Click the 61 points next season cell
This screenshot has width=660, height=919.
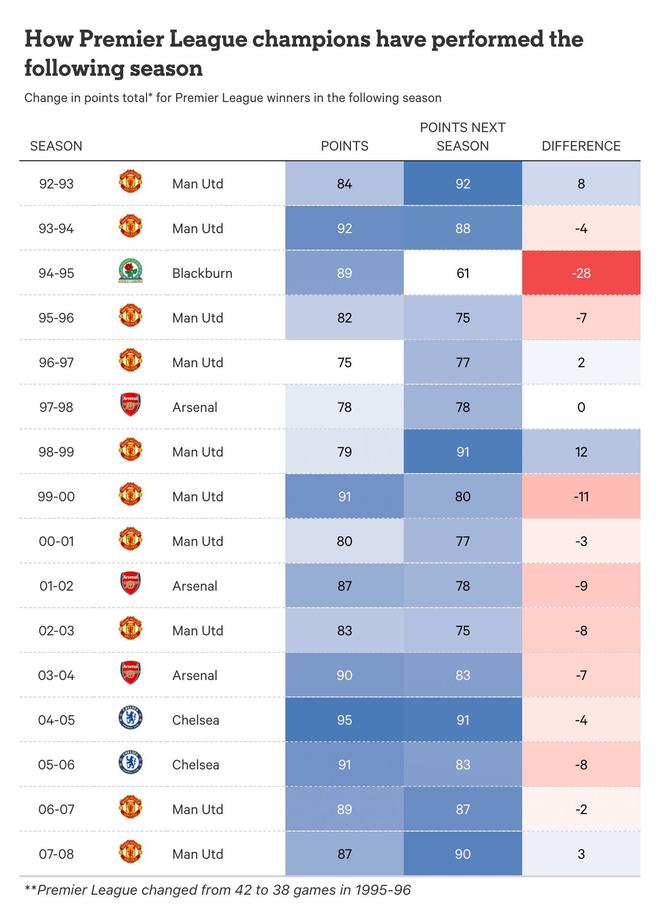(462, 273)
